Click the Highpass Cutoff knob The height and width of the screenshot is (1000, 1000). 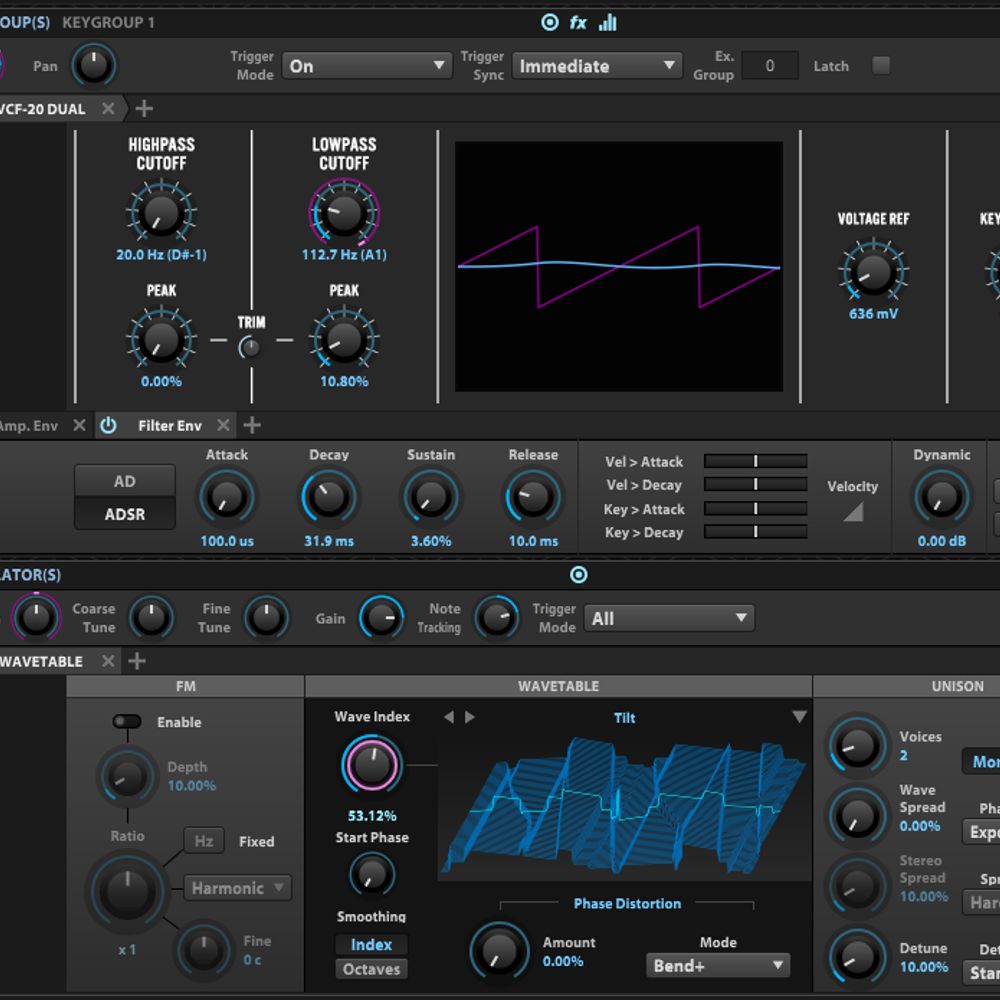[161, 213]
